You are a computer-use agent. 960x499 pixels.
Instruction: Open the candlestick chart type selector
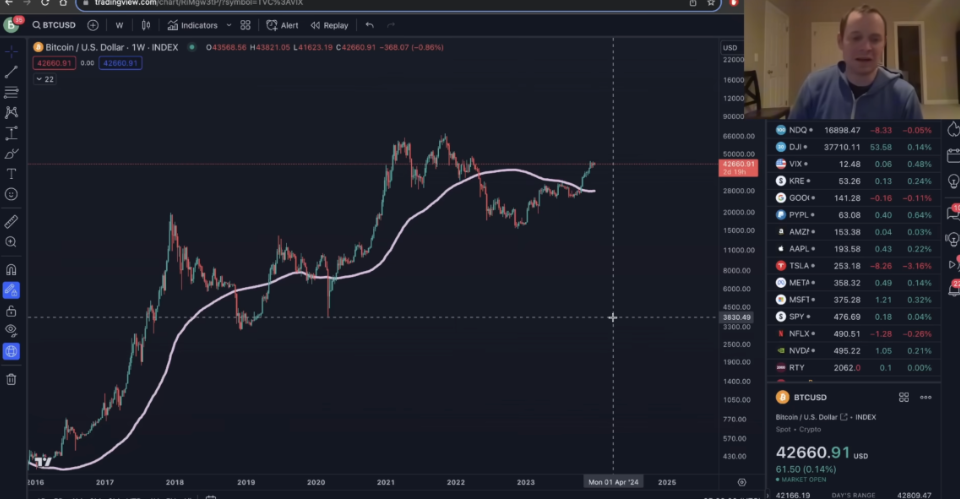(146, 25)
